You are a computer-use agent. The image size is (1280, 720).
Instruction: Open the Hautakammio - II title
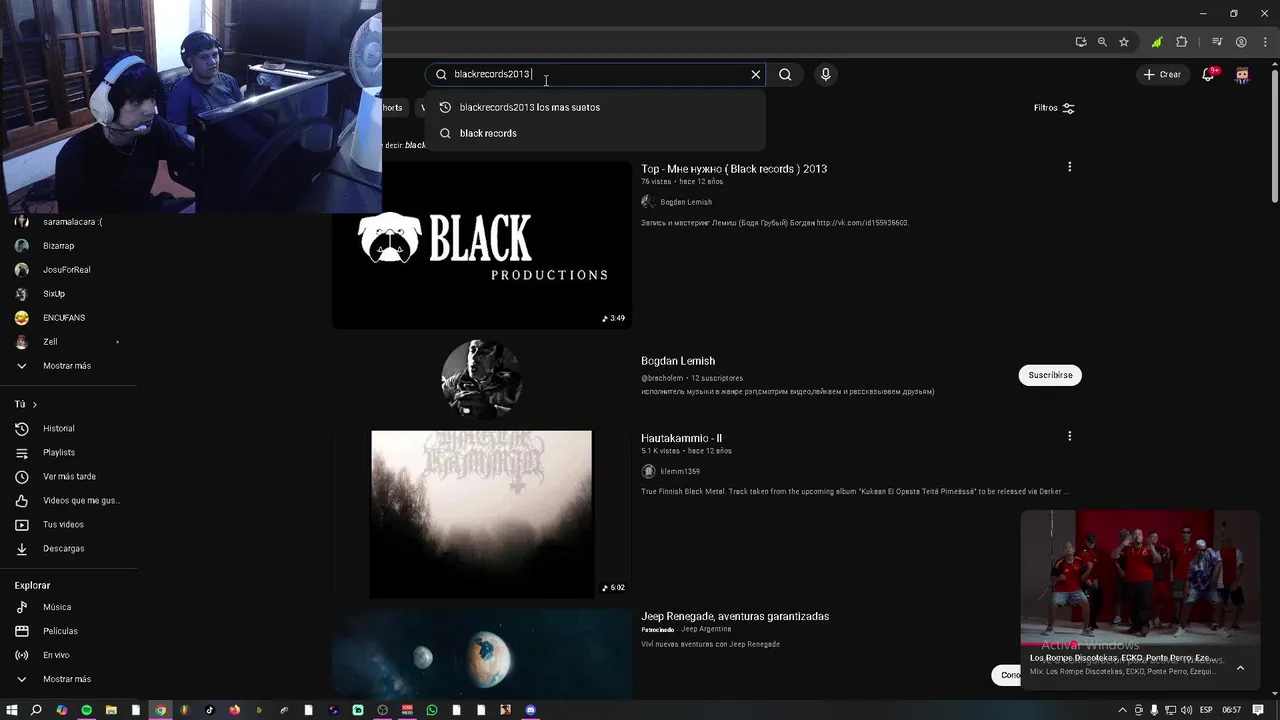pos(681,438)
